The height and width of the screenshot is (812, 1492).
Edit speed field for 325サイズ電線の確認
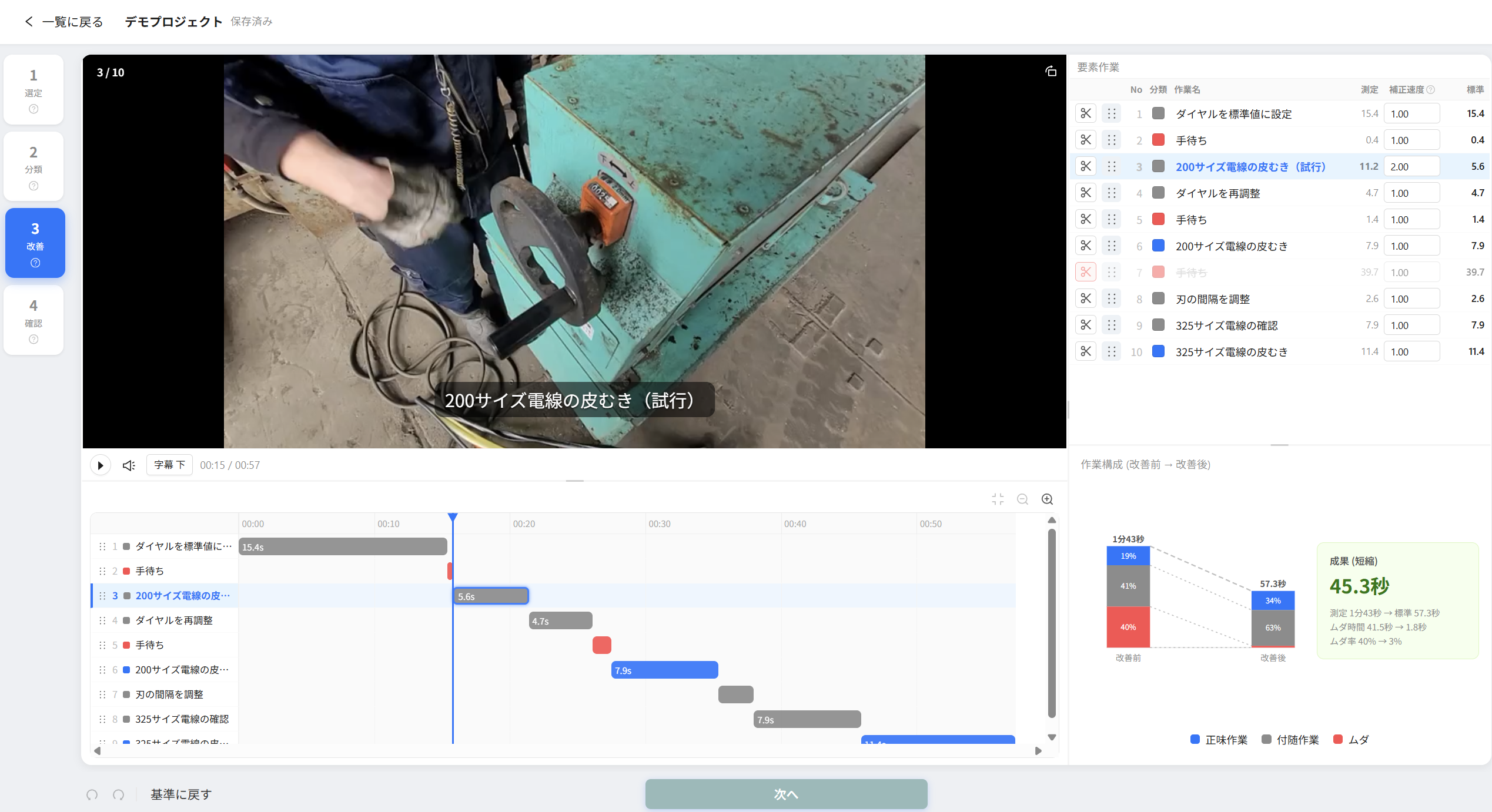tap(1411, 326)
